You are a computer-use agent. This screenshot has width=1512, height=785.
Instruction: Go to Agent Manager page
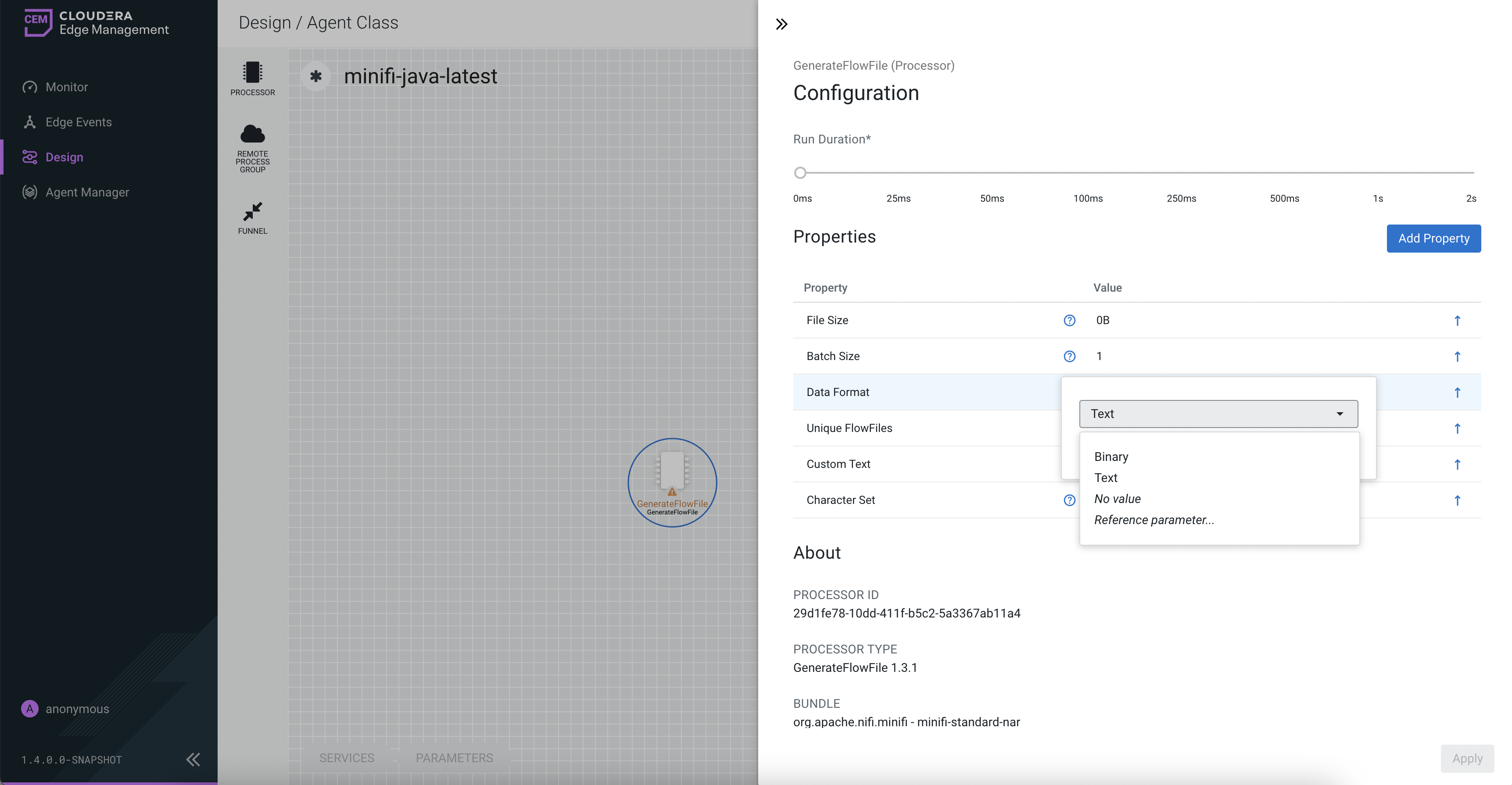click(x=87, y=193)
